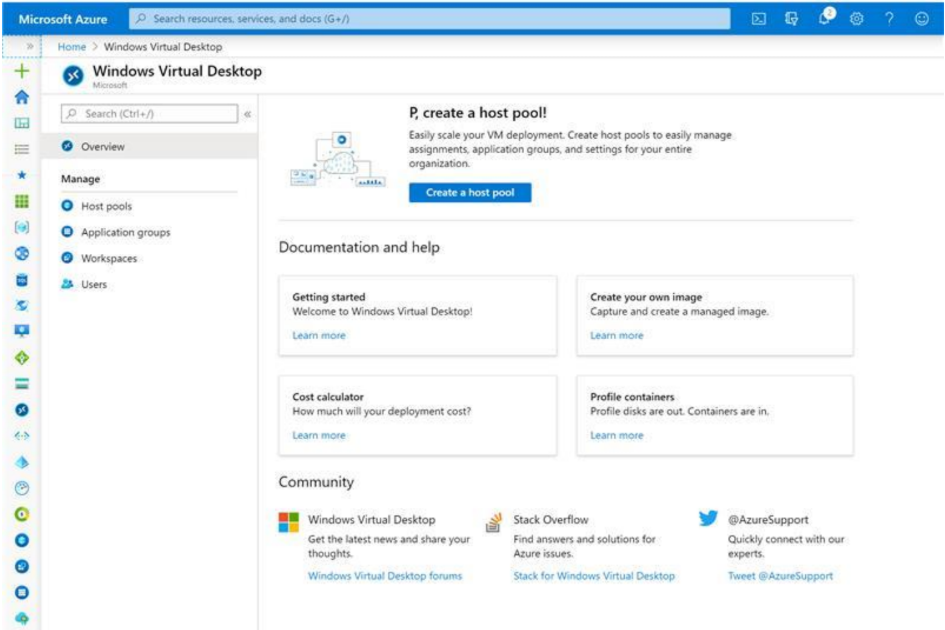This screenshot has width=945, height=630.
Task: Open Cloud Shell from the top bar
Action: point(759,19)
